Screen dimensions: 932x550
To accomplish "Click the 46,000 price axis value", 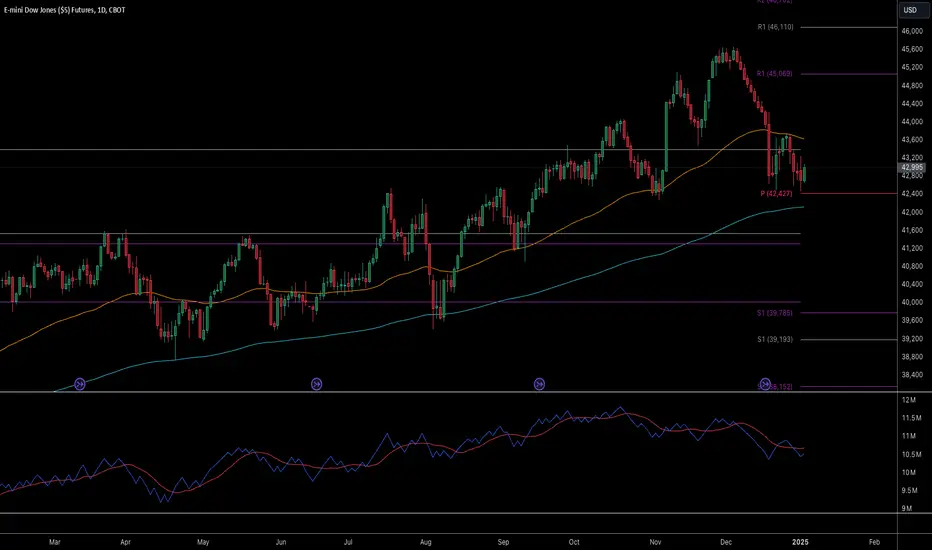I will tap(912, 31).
